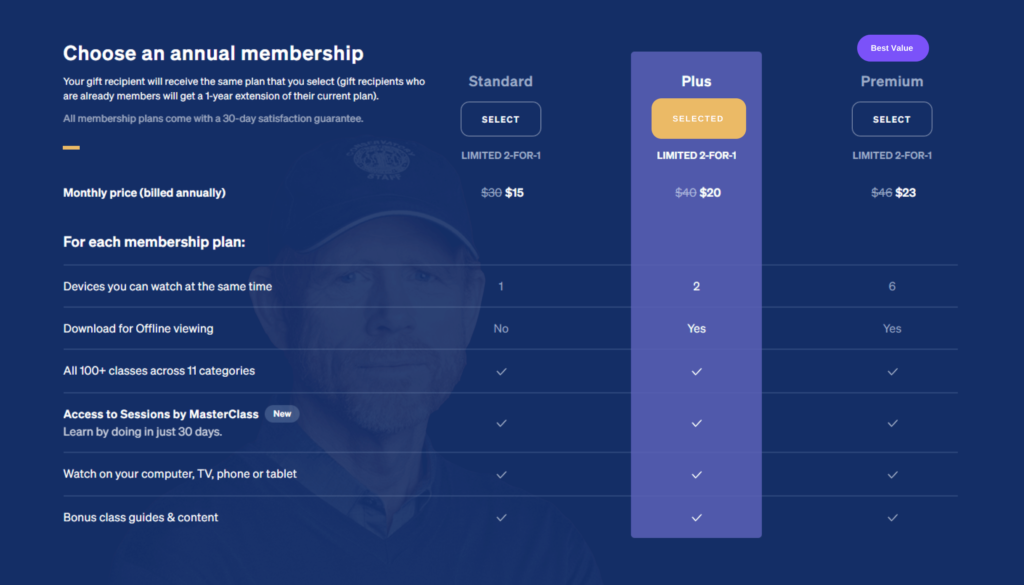
Task: Click Standard checkmark for Watch on your computer
Action: [501, 475]
